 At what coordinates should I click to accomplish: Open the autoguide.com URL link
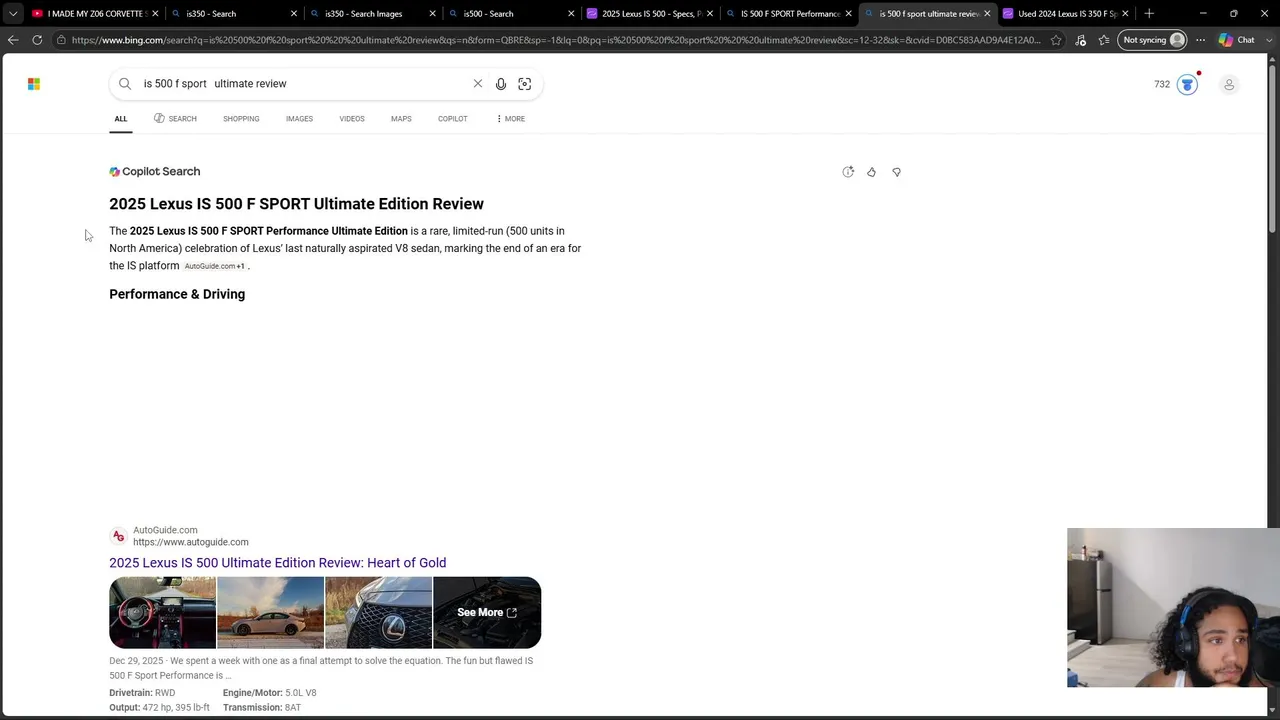point(191,542)
